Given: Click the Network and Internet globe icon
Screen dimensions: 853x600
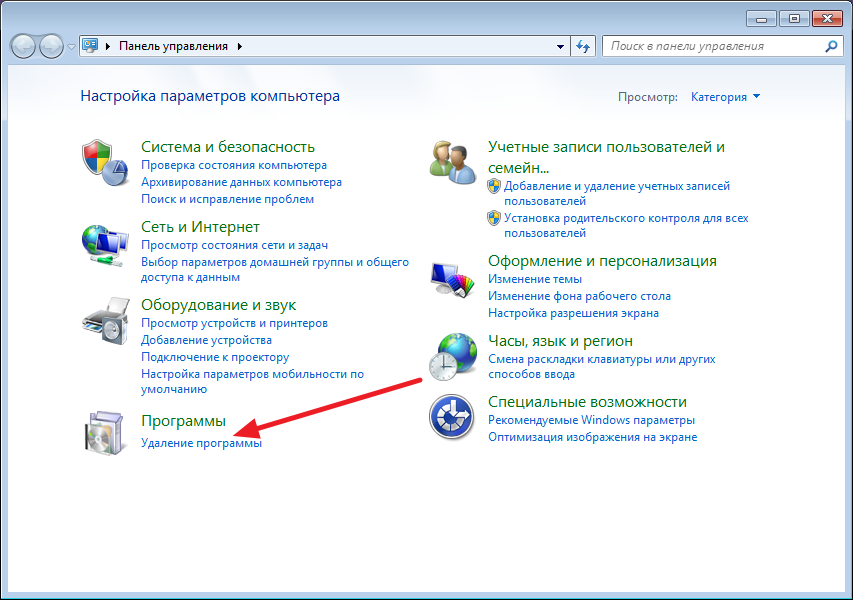Looking at the screenshot, I should 105,243.
